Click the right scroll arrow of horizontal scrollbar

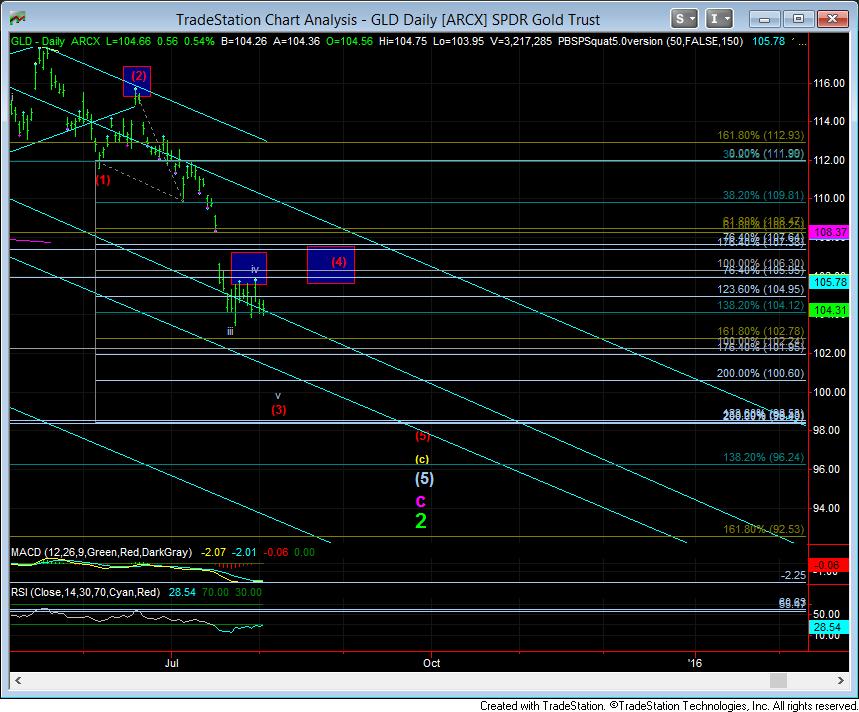[840, 680]
